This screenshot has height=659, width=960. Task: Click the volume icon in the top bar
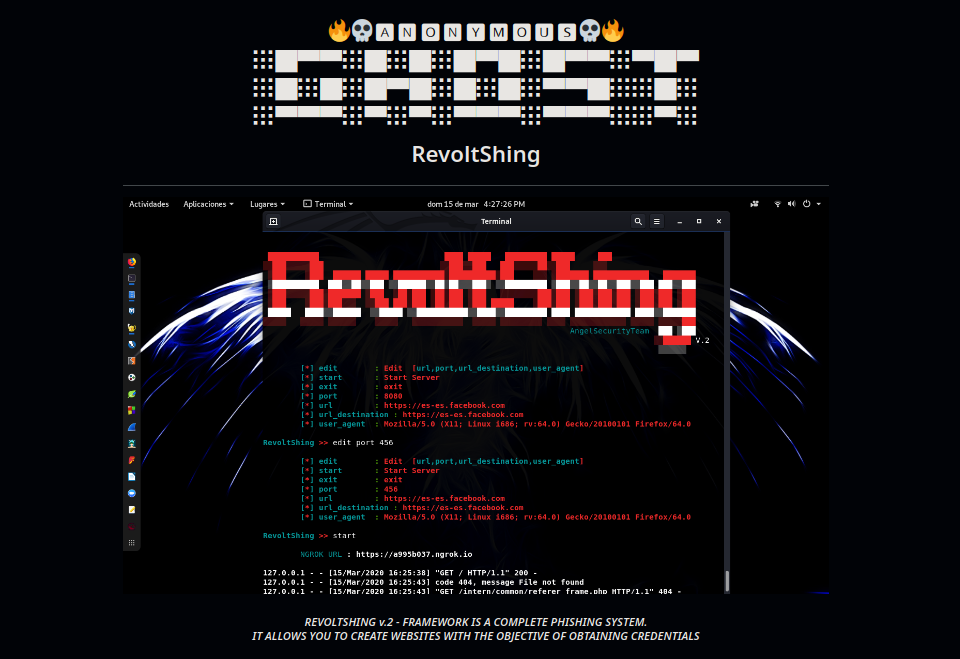(x=791, y=203)
